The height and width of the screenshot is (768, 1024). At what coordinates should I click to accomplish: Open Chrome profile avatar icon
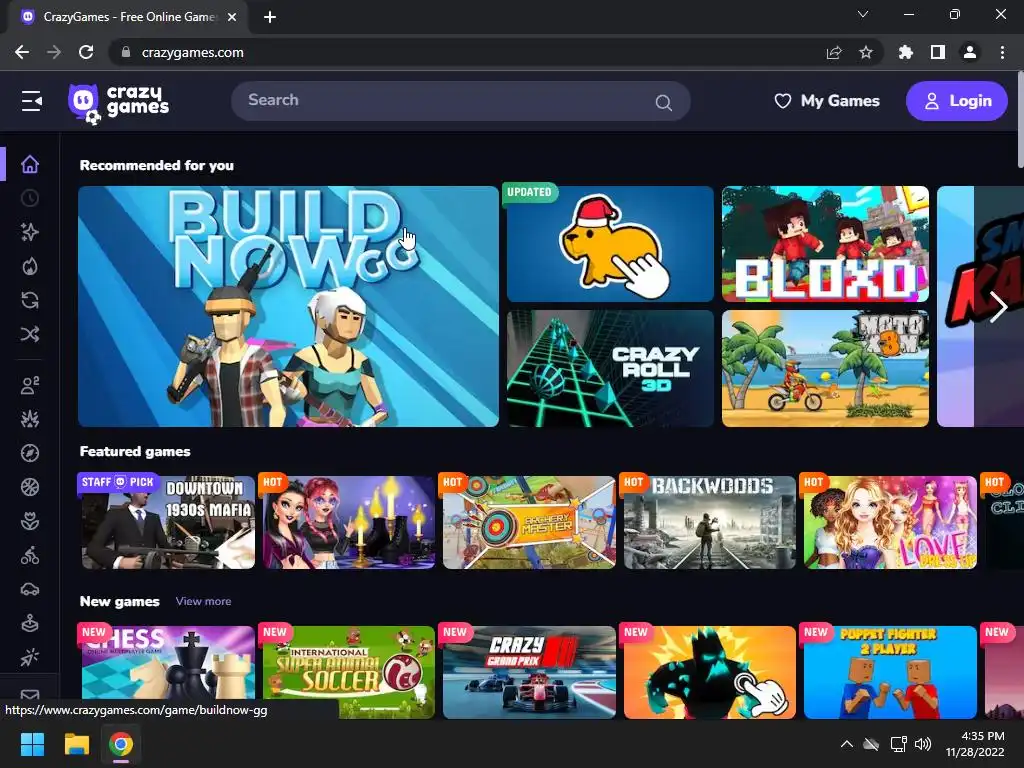coord(970,52)
